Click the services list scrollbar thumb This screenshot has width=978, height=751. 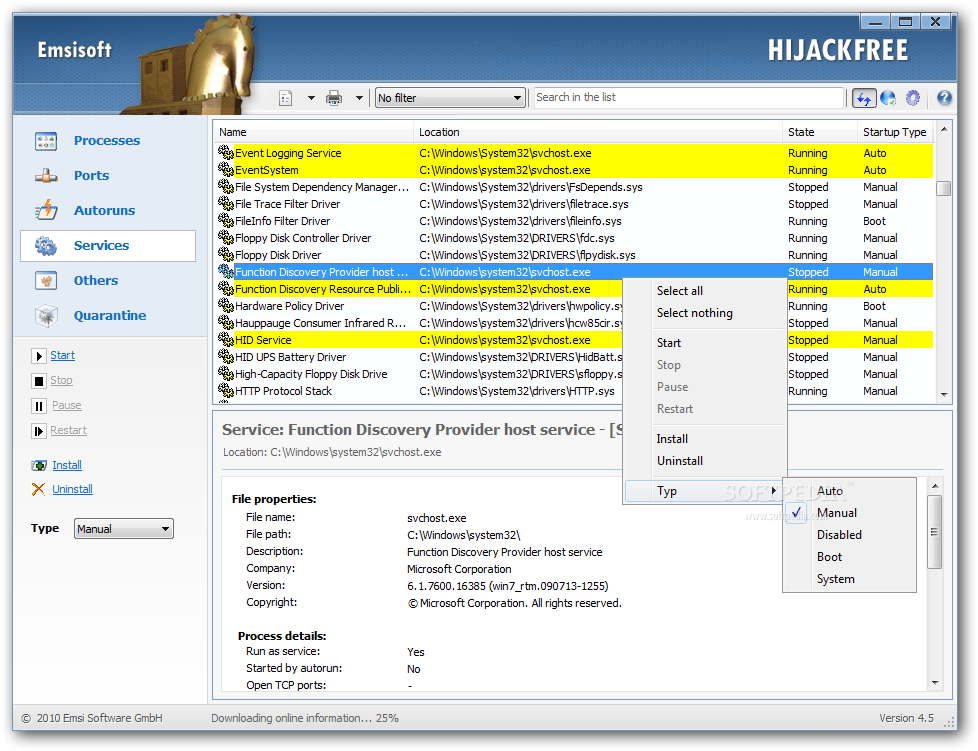[x=944, y=188]
